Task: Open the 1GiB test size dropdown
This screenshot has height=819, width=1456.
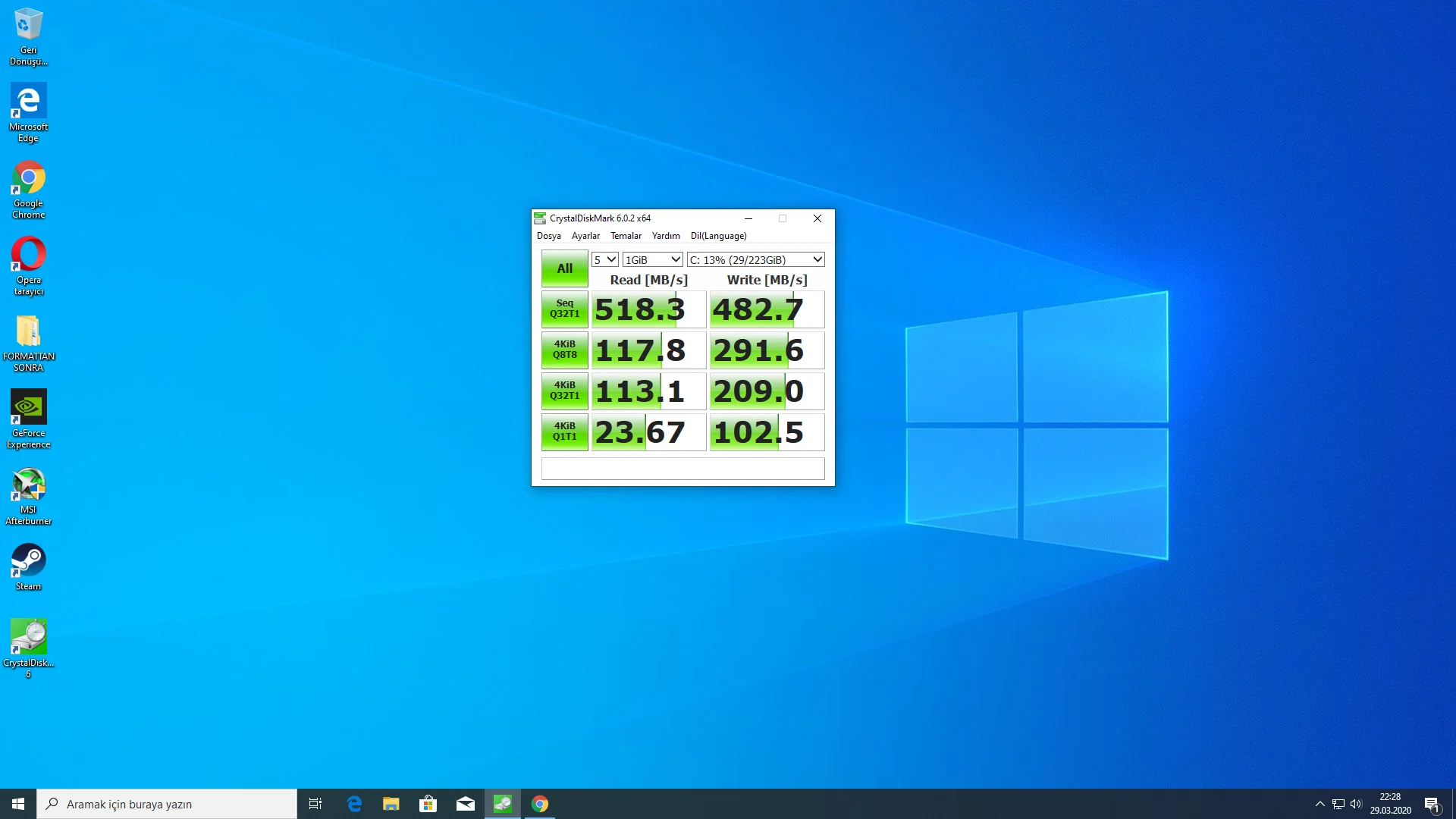Action: click(652, 259)
